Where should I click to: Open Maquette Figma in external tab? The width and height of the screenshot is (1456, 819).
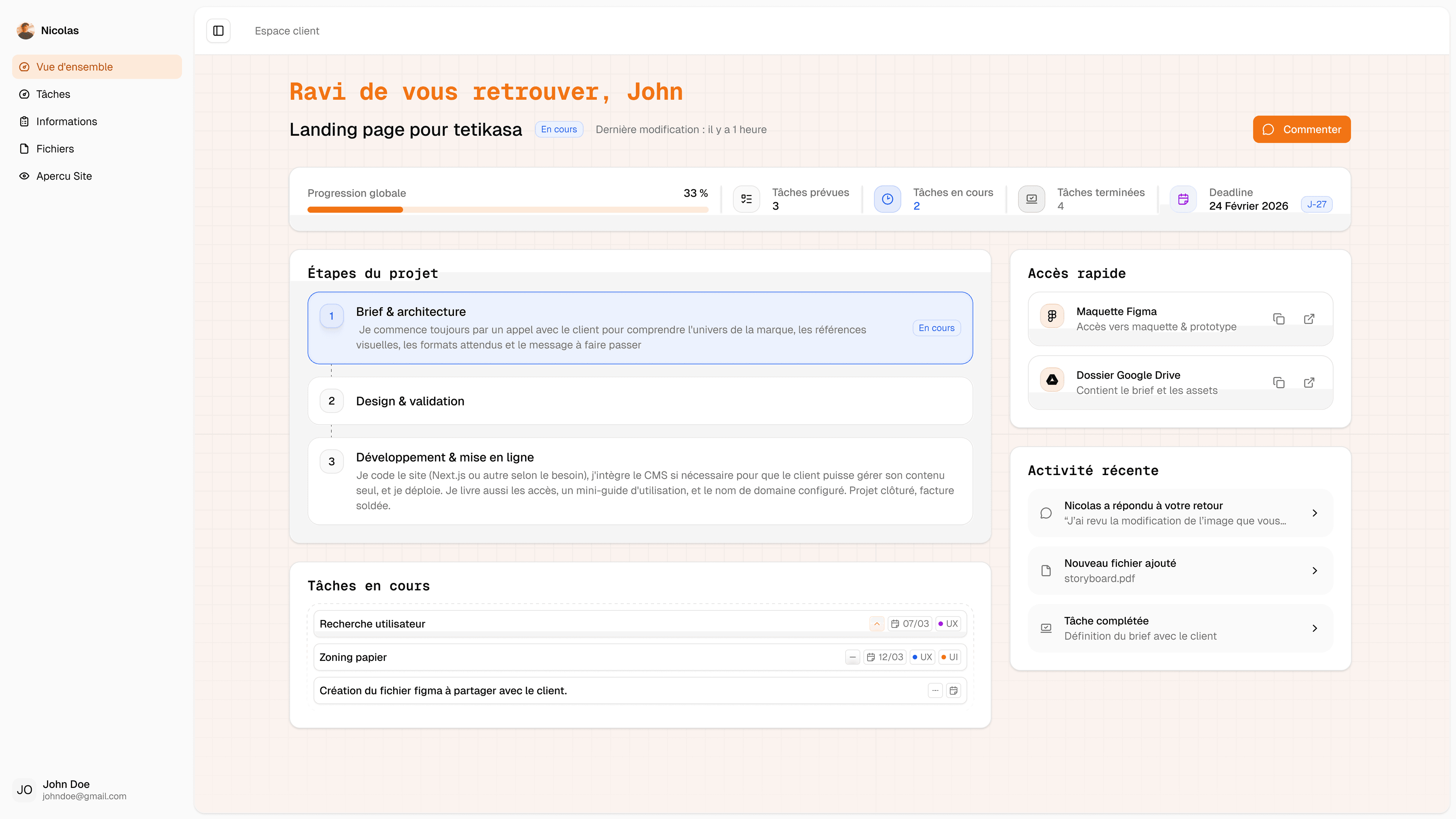click(1309, 319)
